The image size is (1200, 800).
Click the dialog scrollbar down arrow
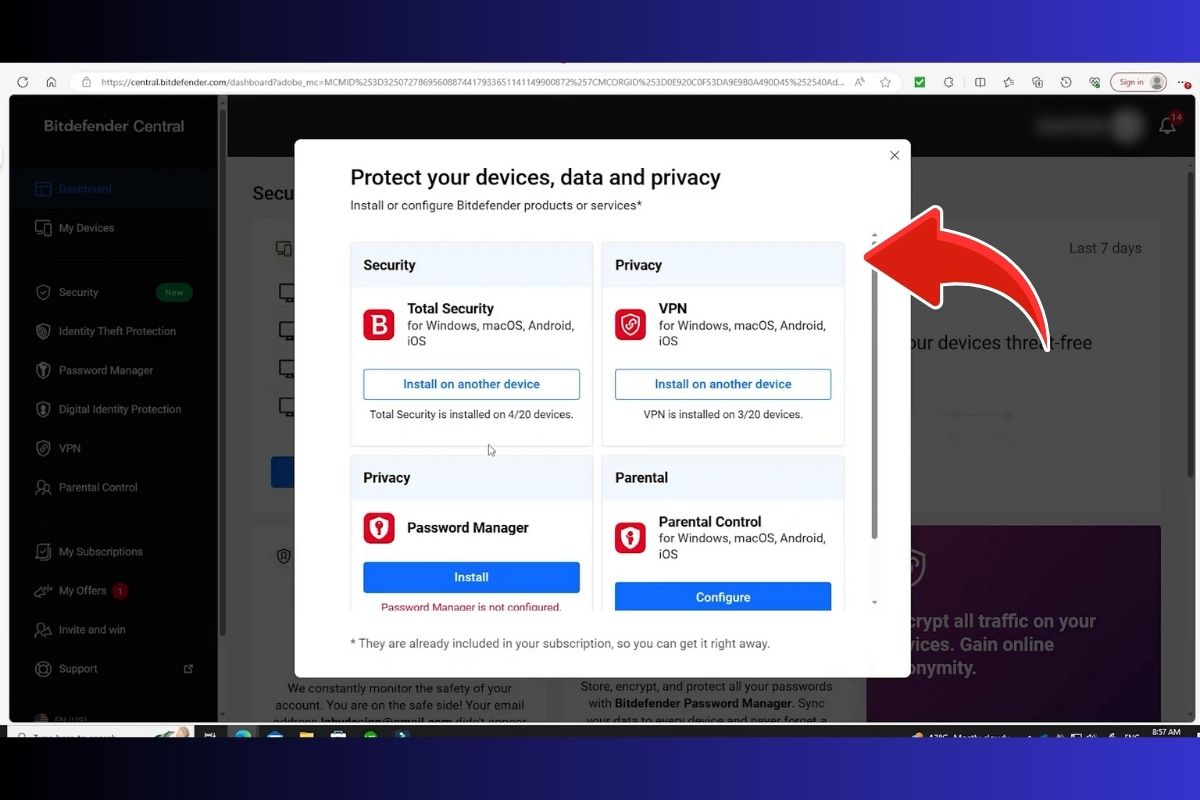click(x=875, y=602)
